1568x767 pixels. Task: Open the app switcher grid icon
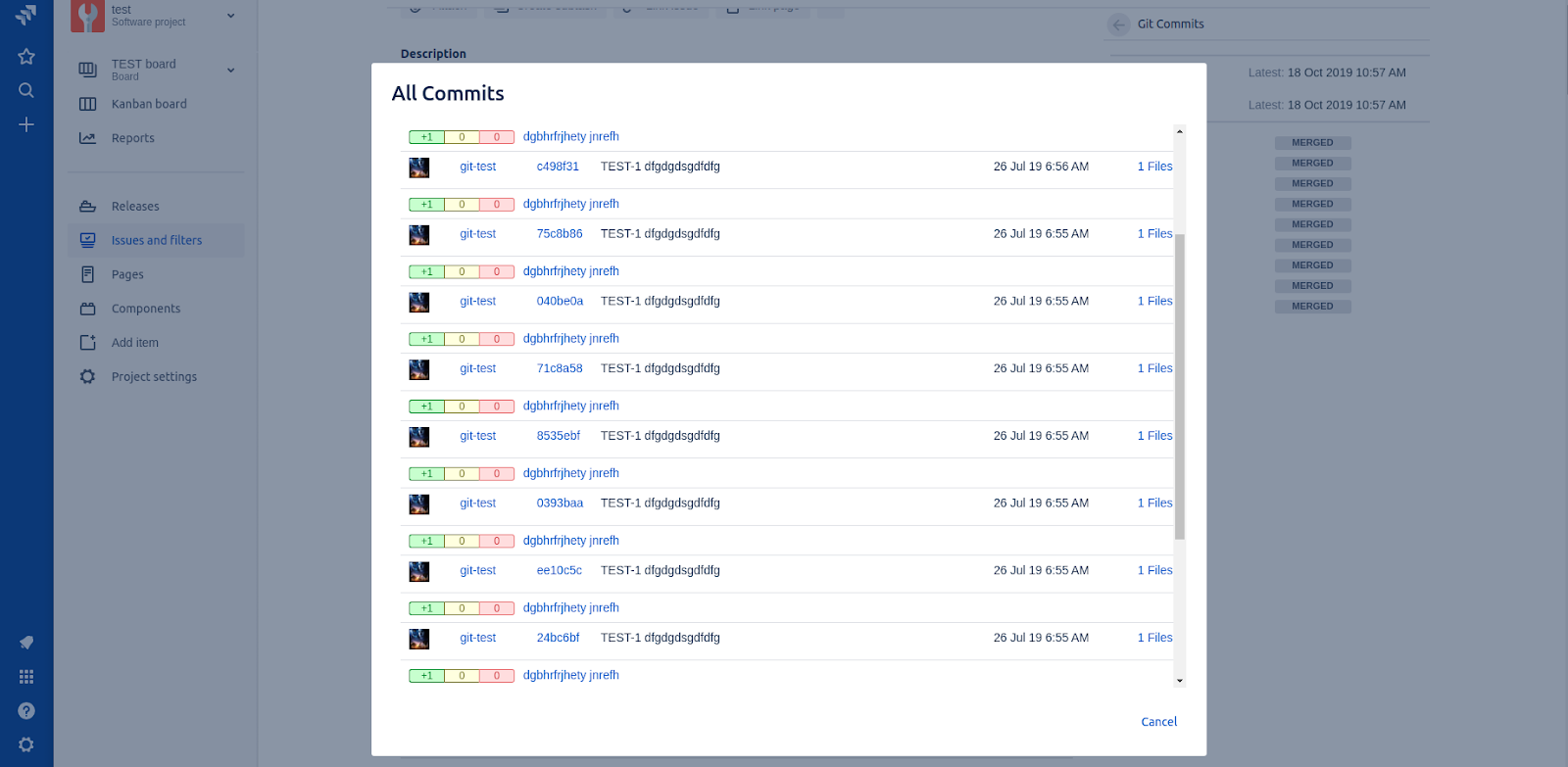pyautogui.click(x=26, y=677)
